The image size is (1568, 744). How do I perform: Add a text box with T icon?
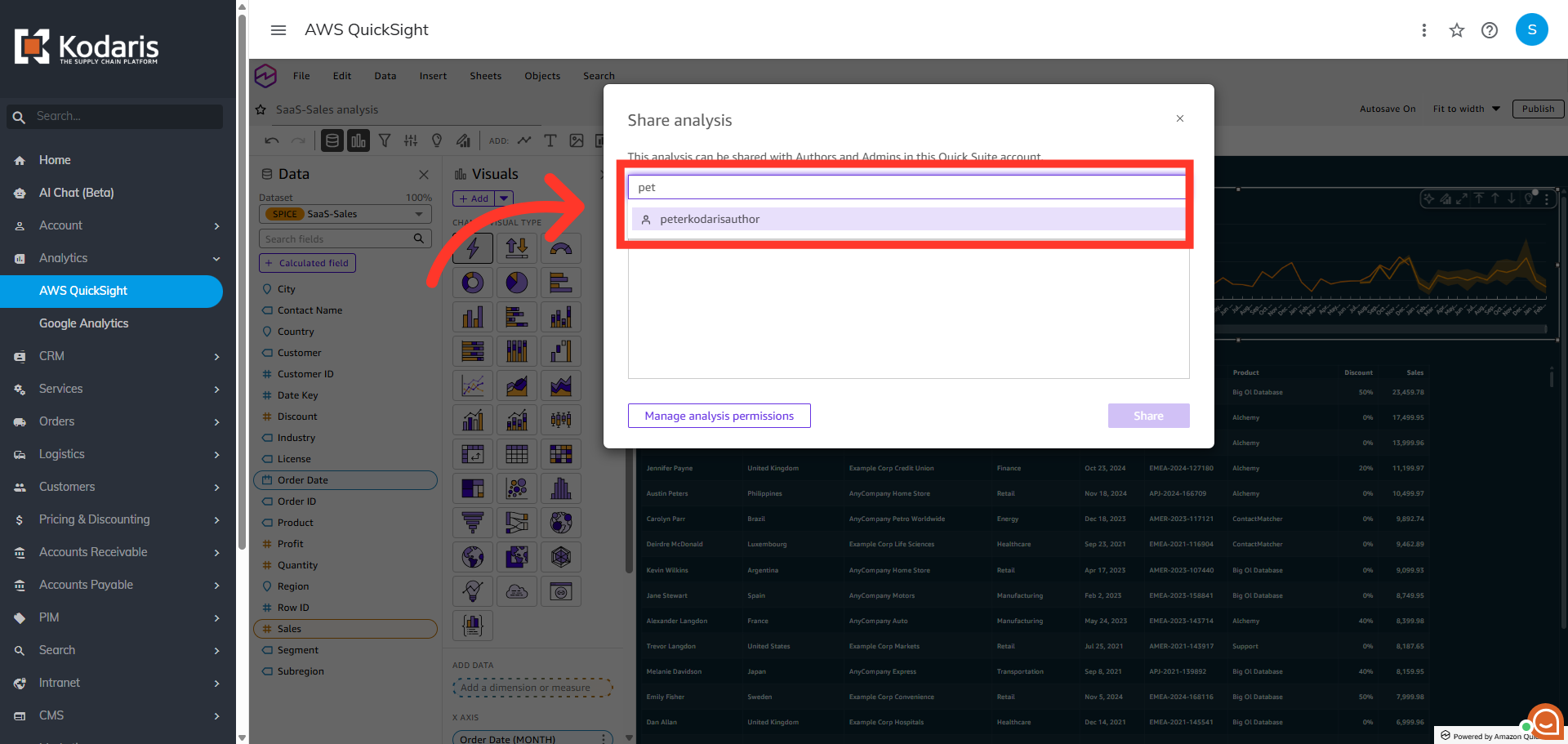550,140
